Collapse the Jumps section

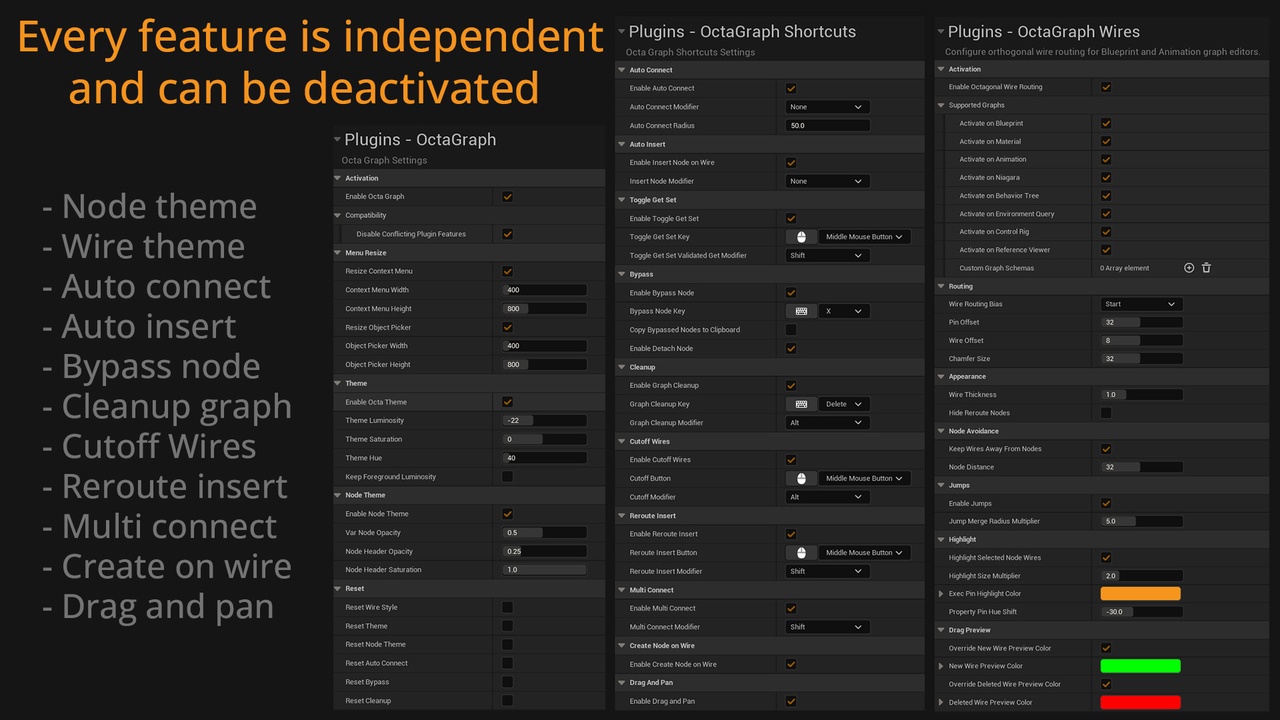pyautogui.click(x=940, y=485)
